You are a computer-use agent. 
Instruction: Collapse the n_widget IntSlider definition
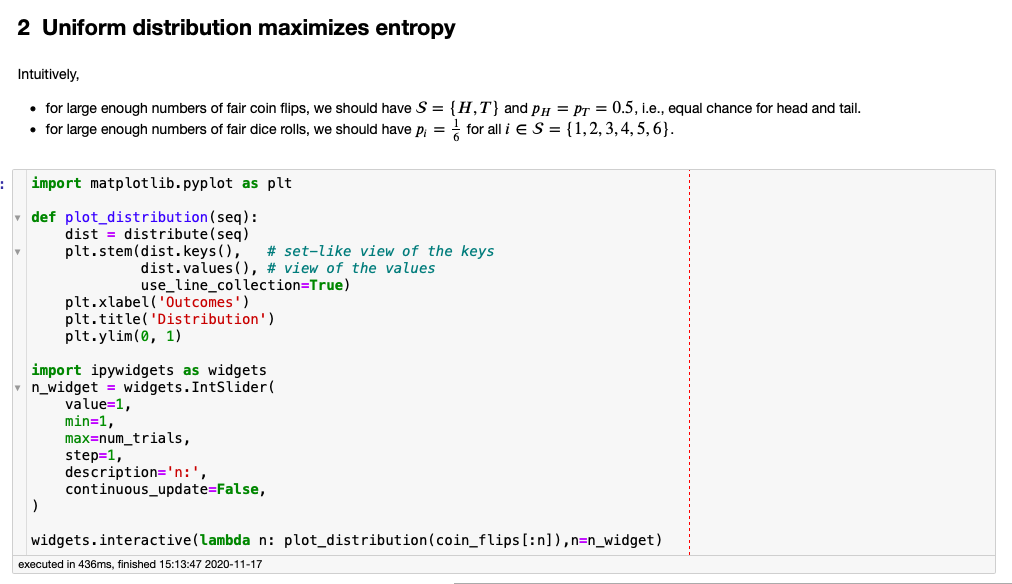(x=20, y=387)
